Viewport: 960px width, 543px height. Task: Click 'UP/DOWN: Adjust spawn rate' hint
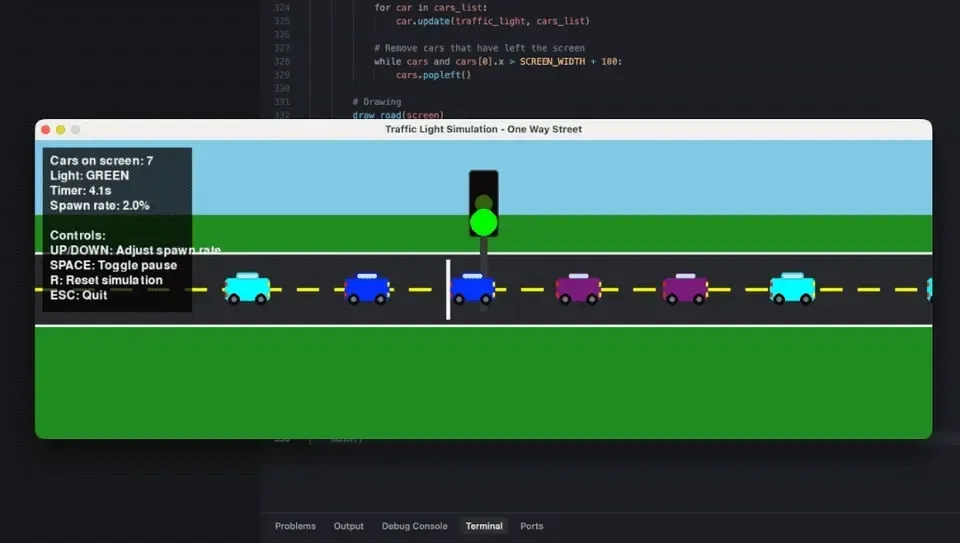click(135, 250)
